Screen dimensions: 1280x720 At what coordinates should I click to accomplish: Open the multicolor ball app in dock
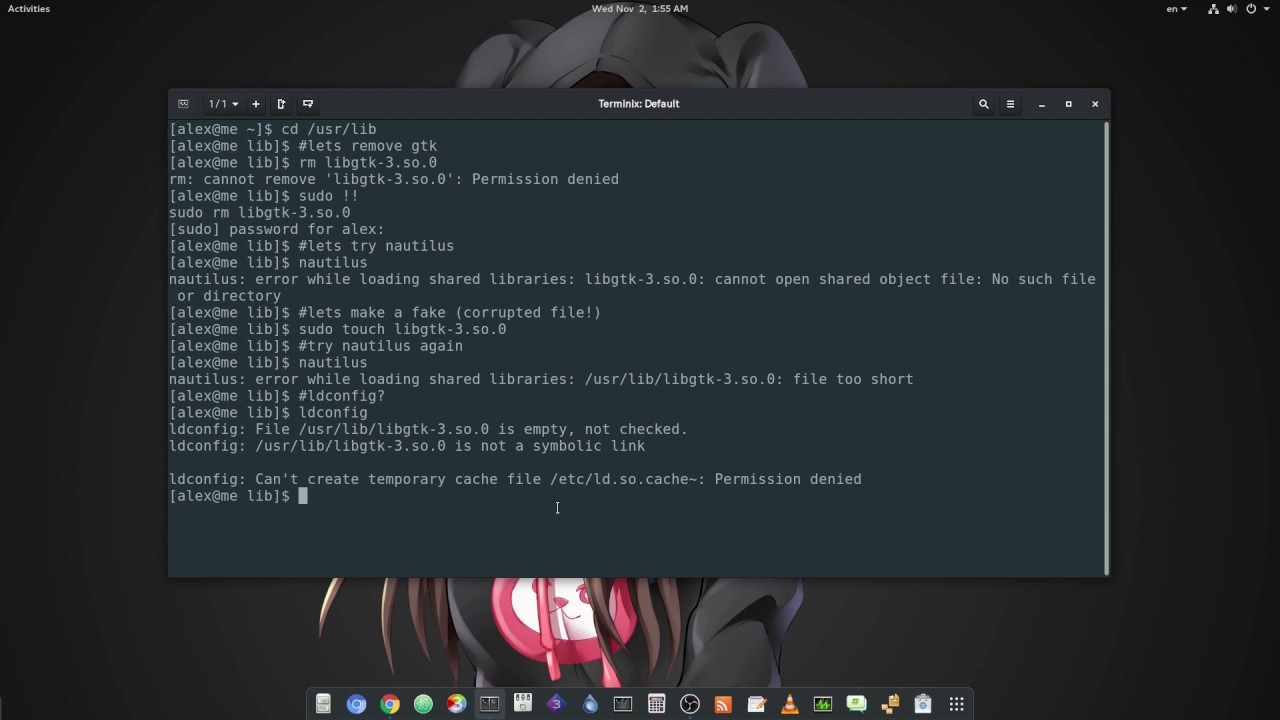tap(456, 704)
